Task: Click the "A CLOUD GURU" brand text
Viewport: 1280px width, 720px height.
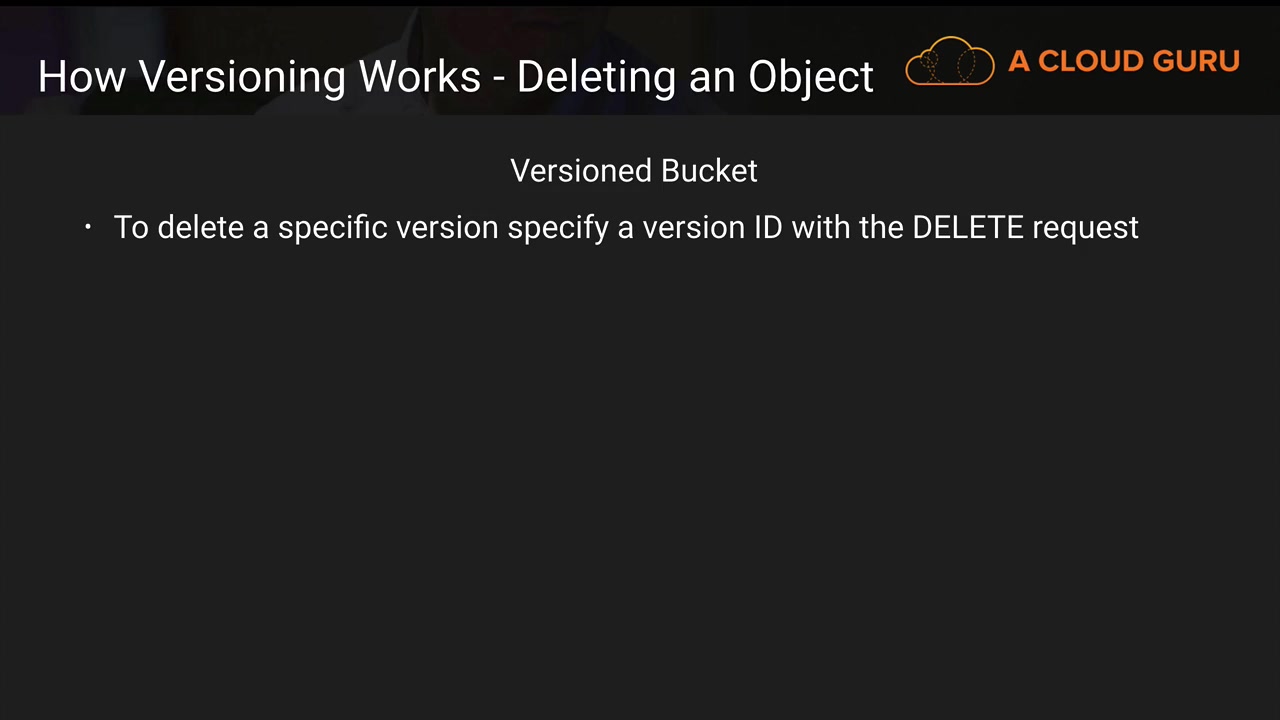Action: (x=1123, y=62)
